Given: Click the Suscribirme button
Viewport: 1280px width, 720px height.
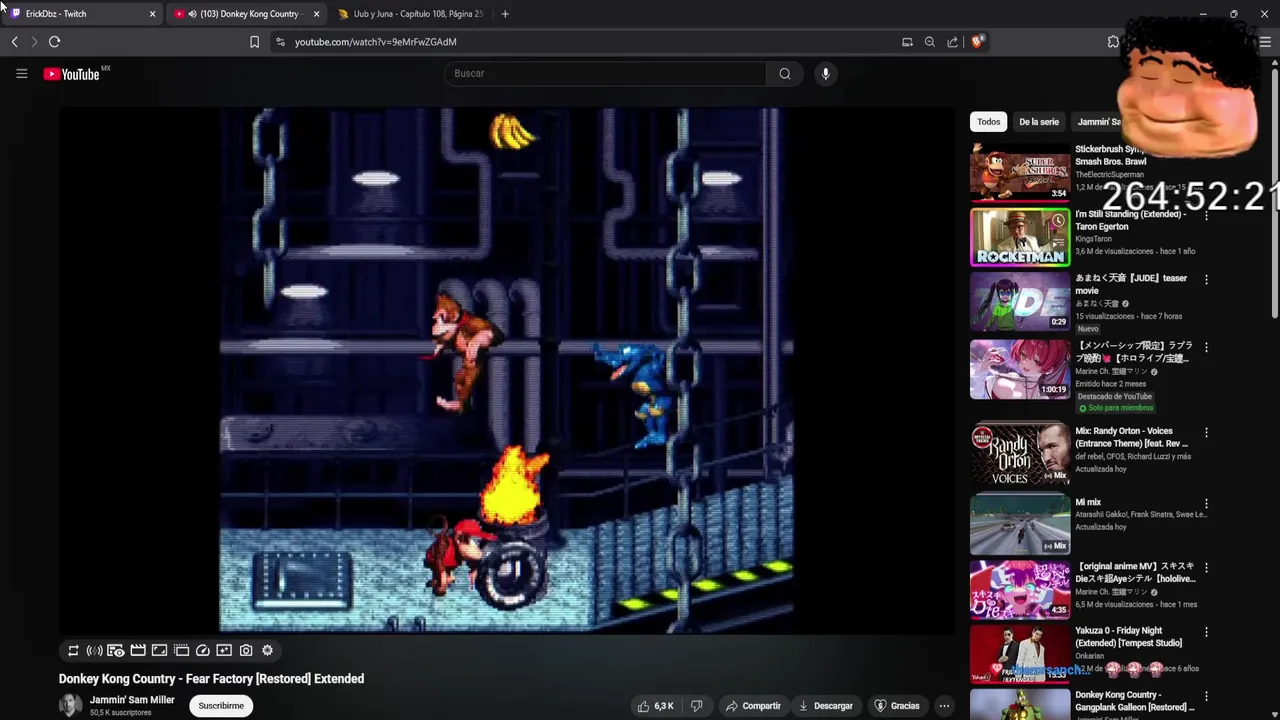Looking at the screenshot, I should click(x=221, y=706).
